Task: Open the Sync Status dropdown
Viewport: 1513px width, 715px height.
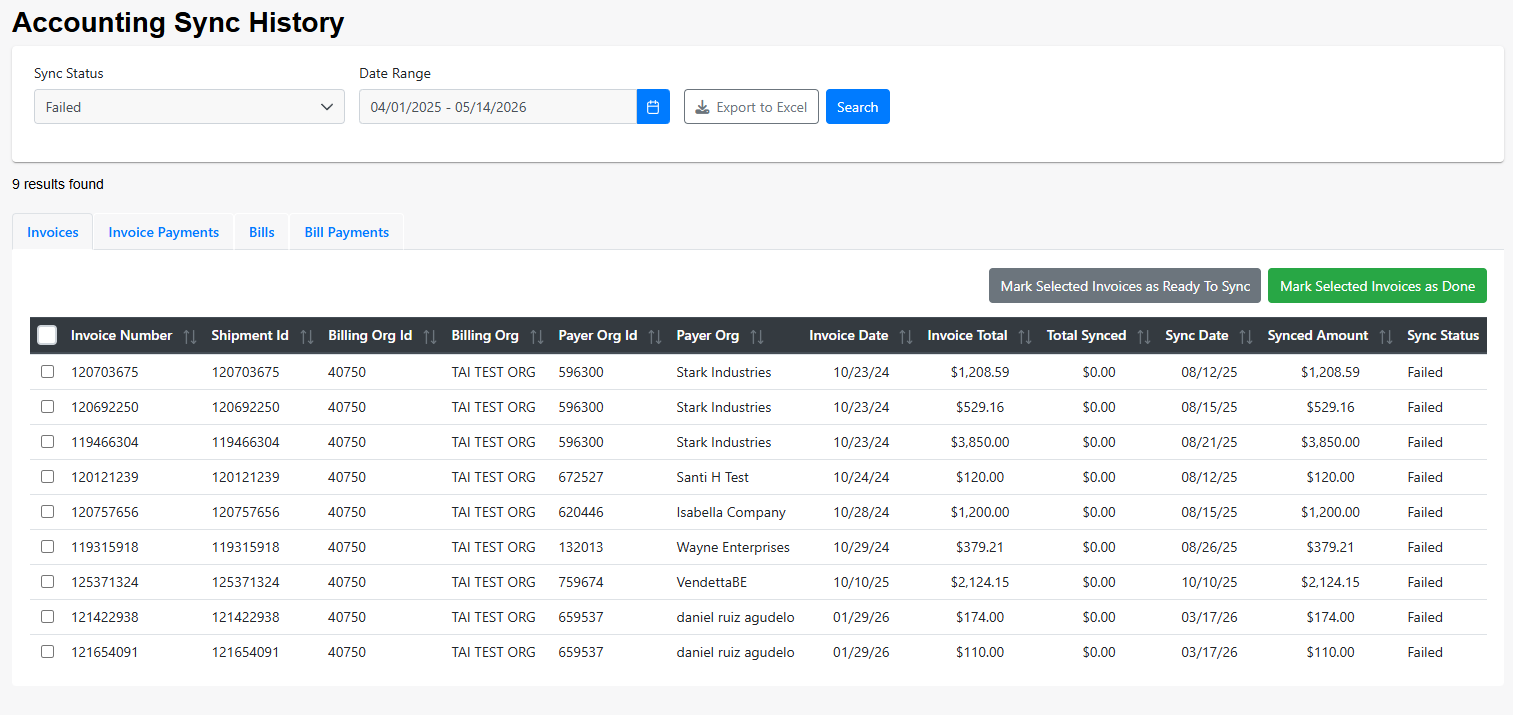Action: click(x=189, y=107)
